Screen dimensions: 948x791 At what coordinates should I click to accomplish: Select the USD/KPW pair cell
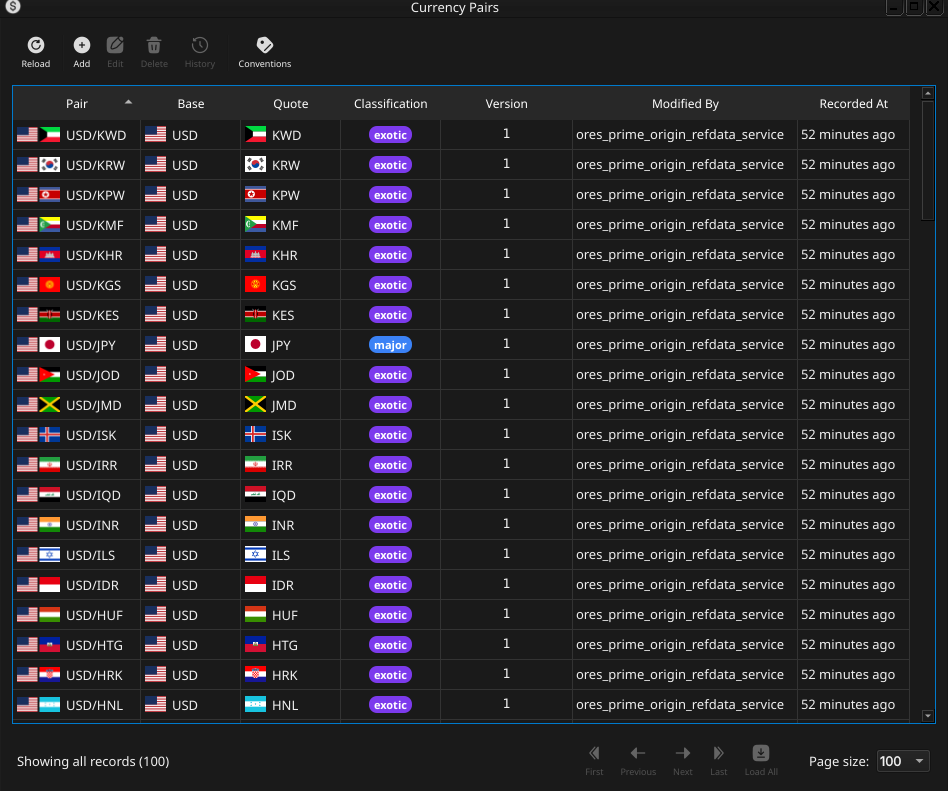coord(77,195)
